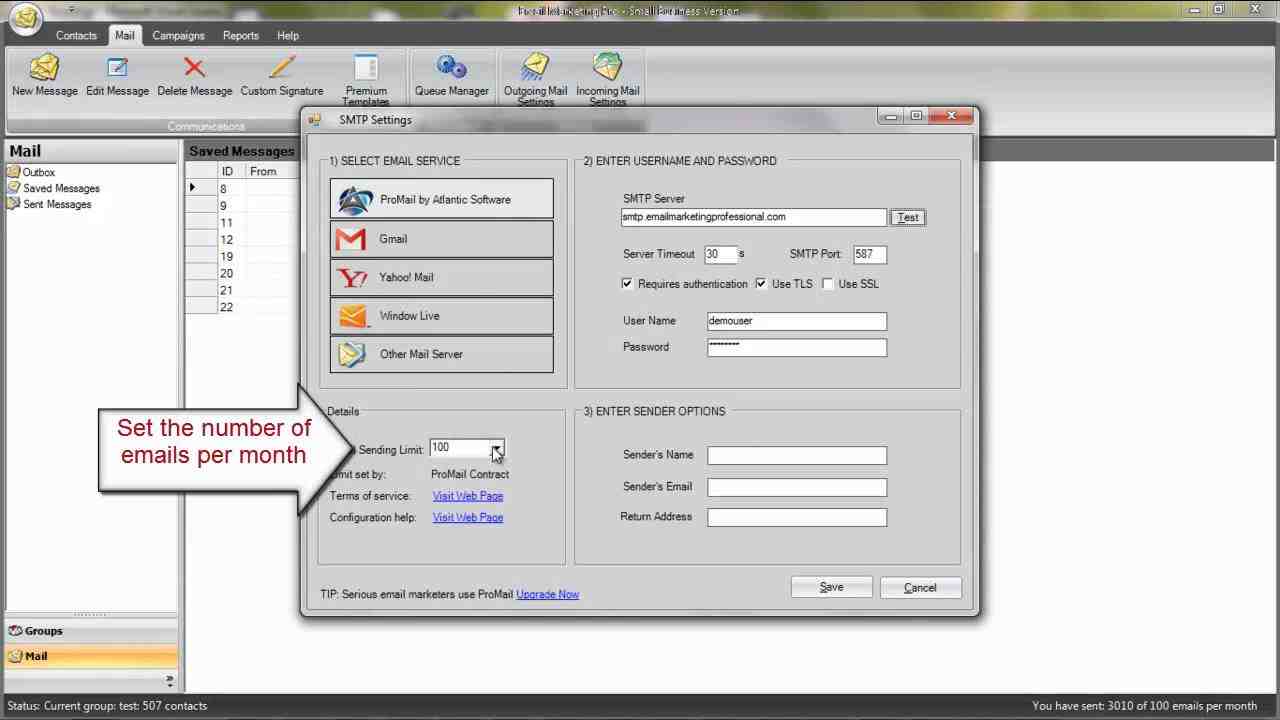Close the SMTP Settings dialog

coord(951,116)
